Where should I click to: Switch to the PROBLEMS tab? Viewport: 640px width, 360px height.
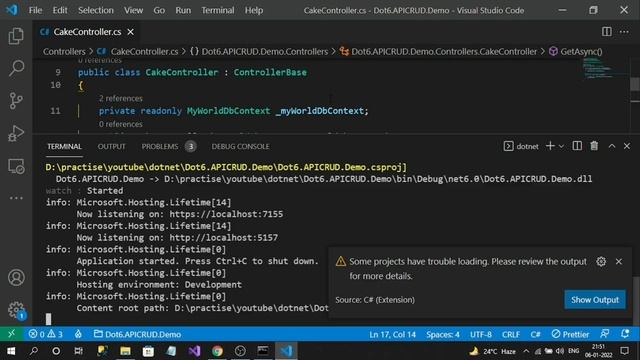(169, 146)
